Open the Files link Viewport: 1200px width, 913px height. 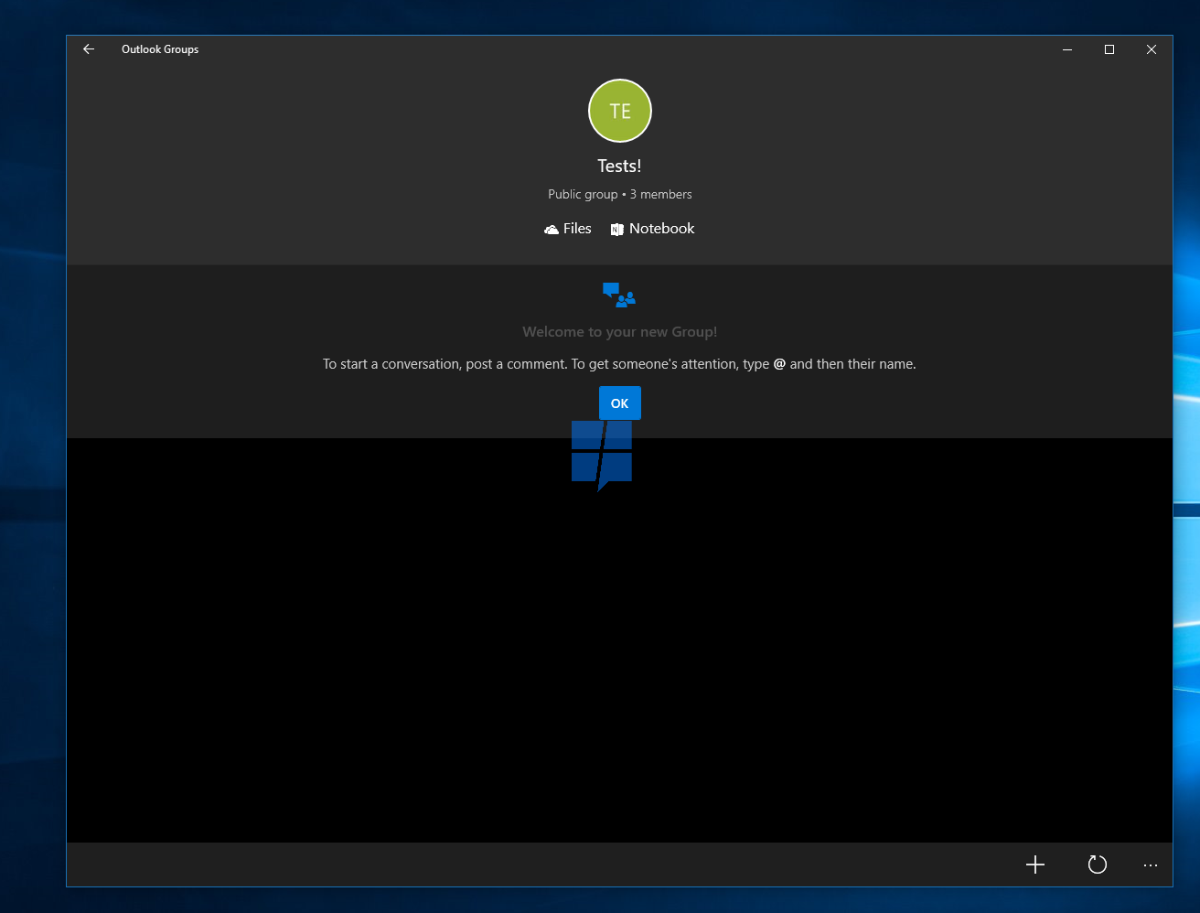click(577, 229)
